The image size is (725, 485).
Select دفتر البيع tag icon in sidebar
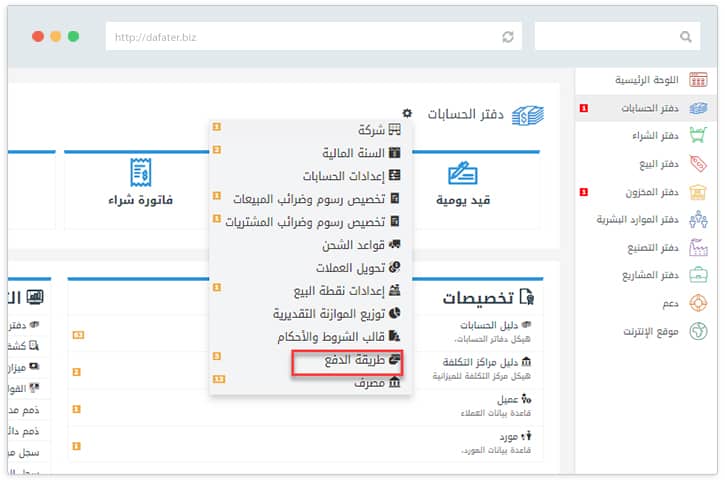click(698, 163)
